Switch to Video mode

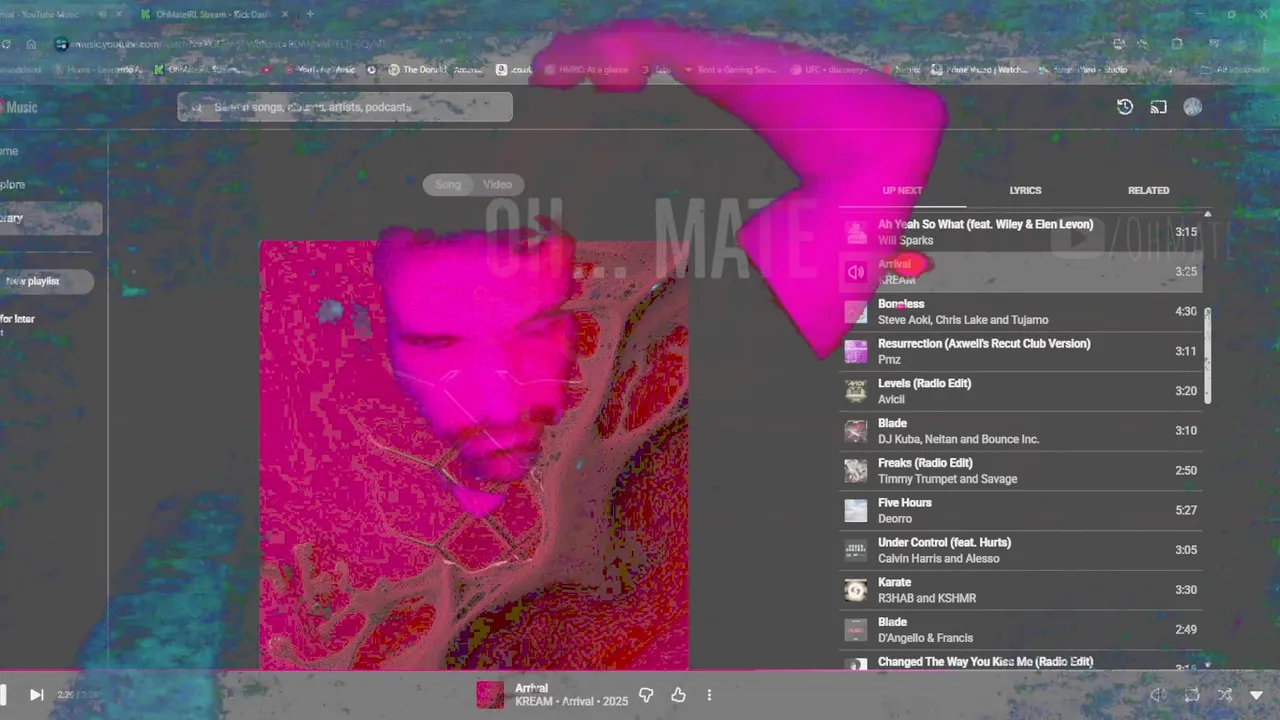click(497, 184)
